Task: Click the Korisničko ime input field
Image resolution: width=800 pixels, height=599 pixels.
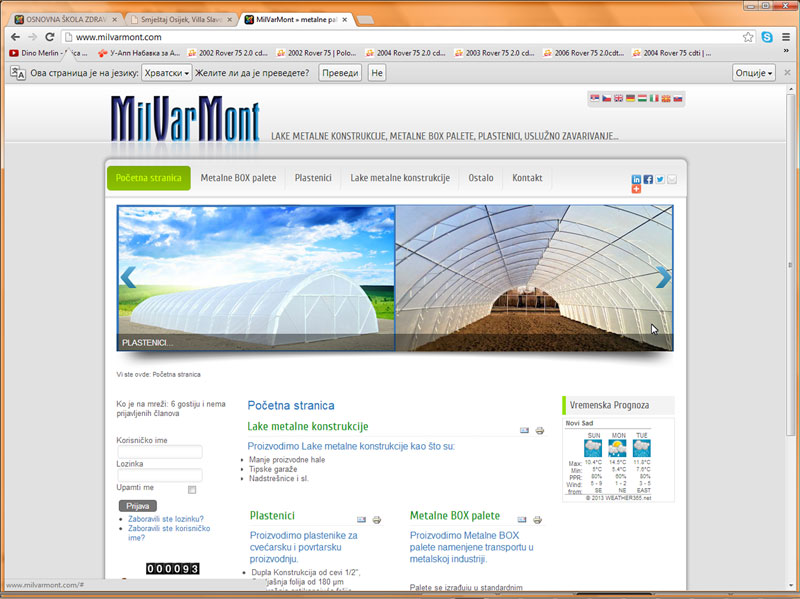Action: (160, 452)
